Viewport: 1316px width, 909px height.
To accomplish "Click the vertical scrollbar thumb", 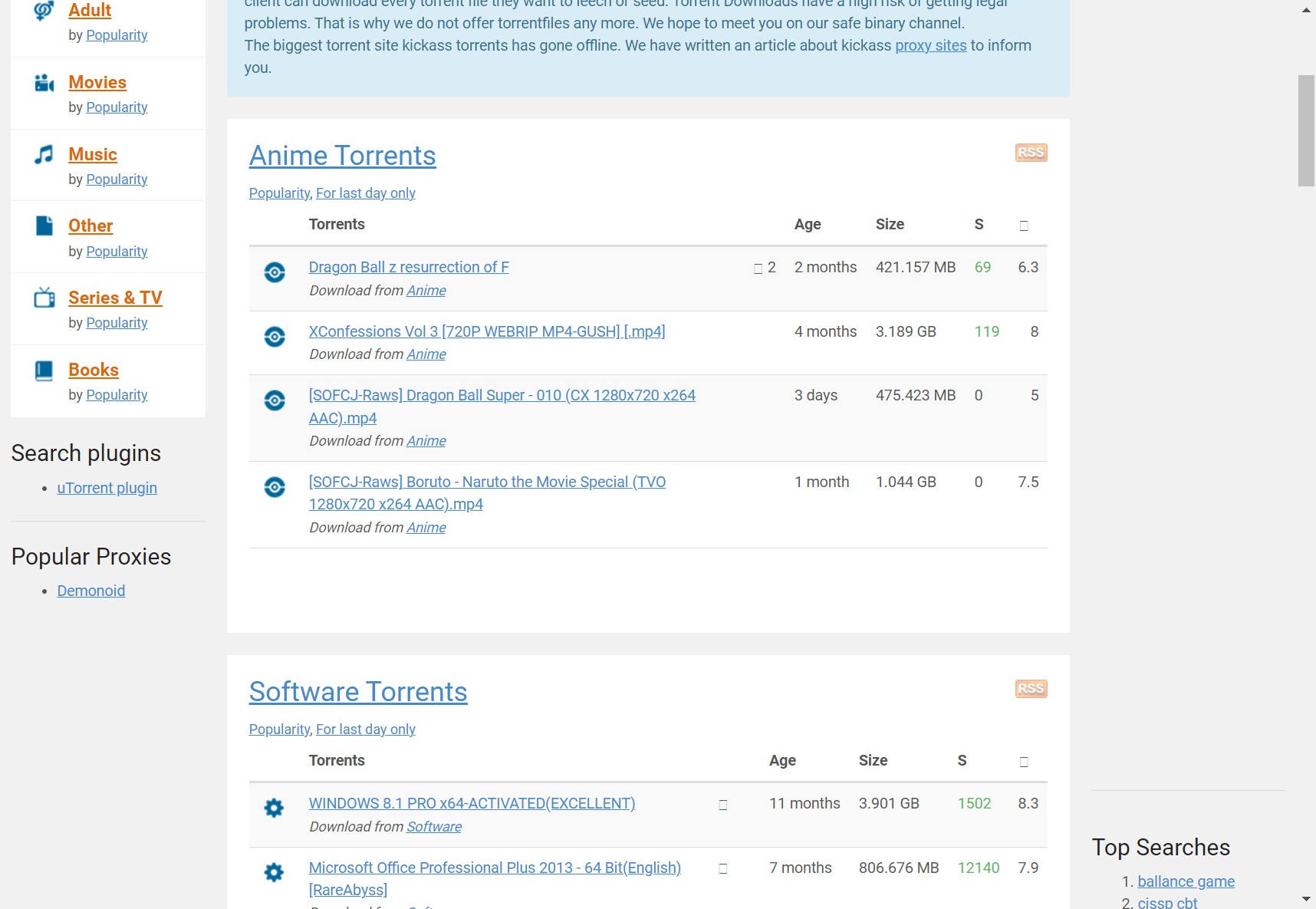I will [1306, 130].
